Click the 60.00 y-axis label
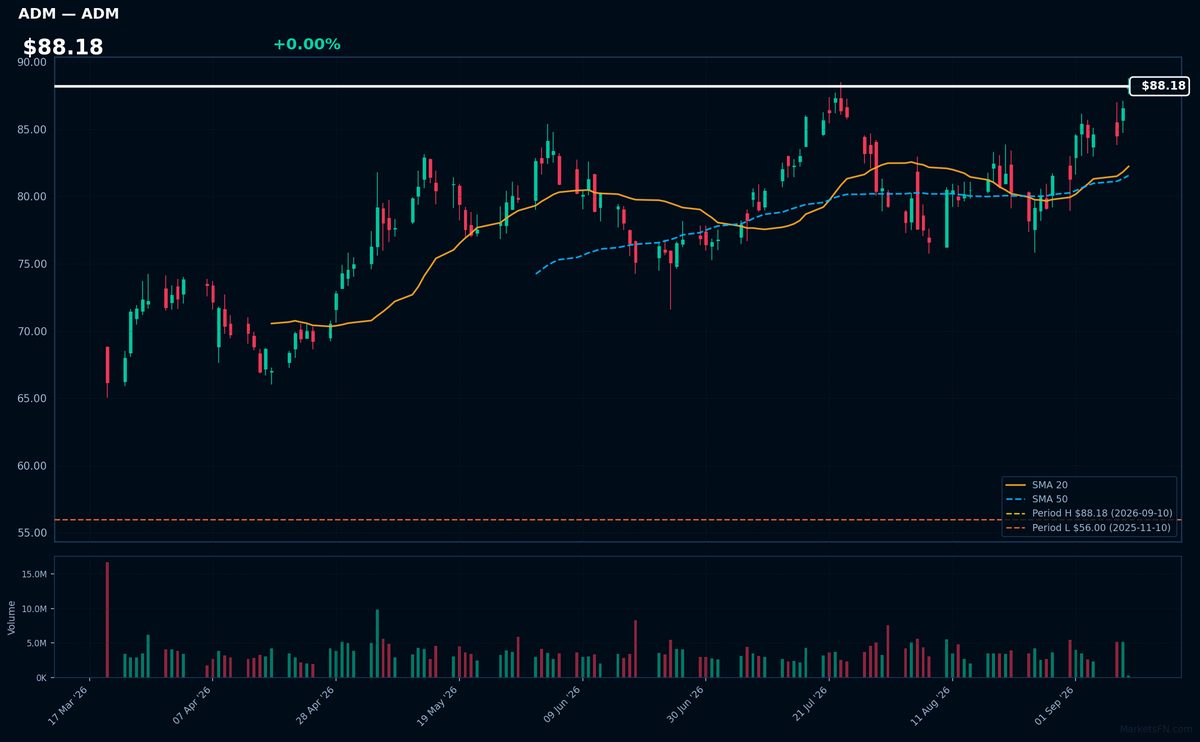 point(32,466)
